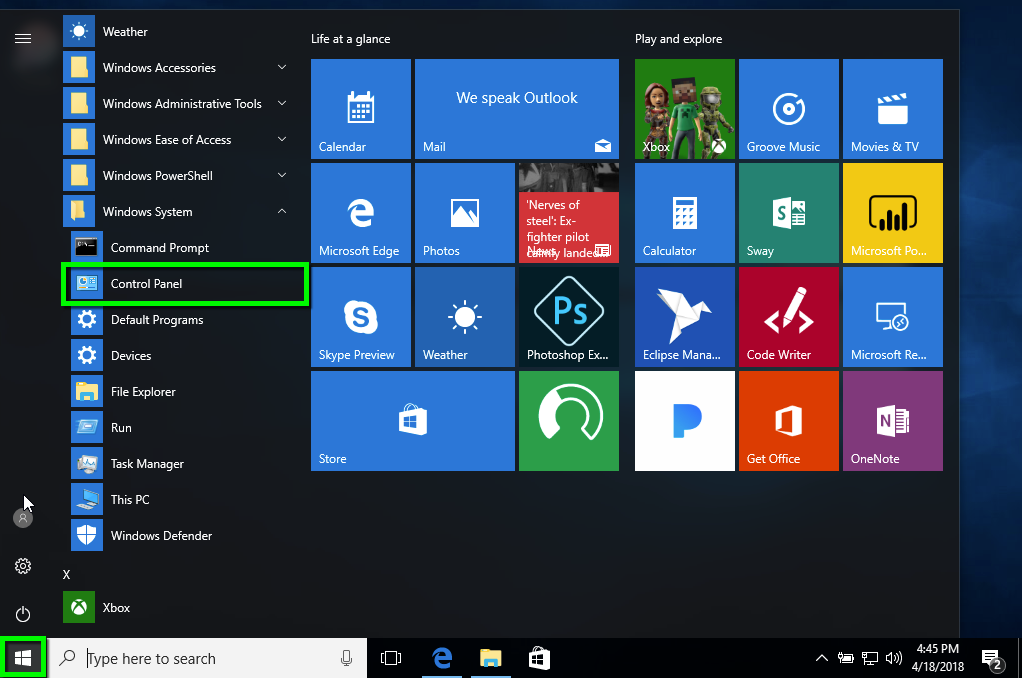This screenshot has width=1022, height=678.
Task: Launch the Photoshop Express tile
Action: click(569, 317)
